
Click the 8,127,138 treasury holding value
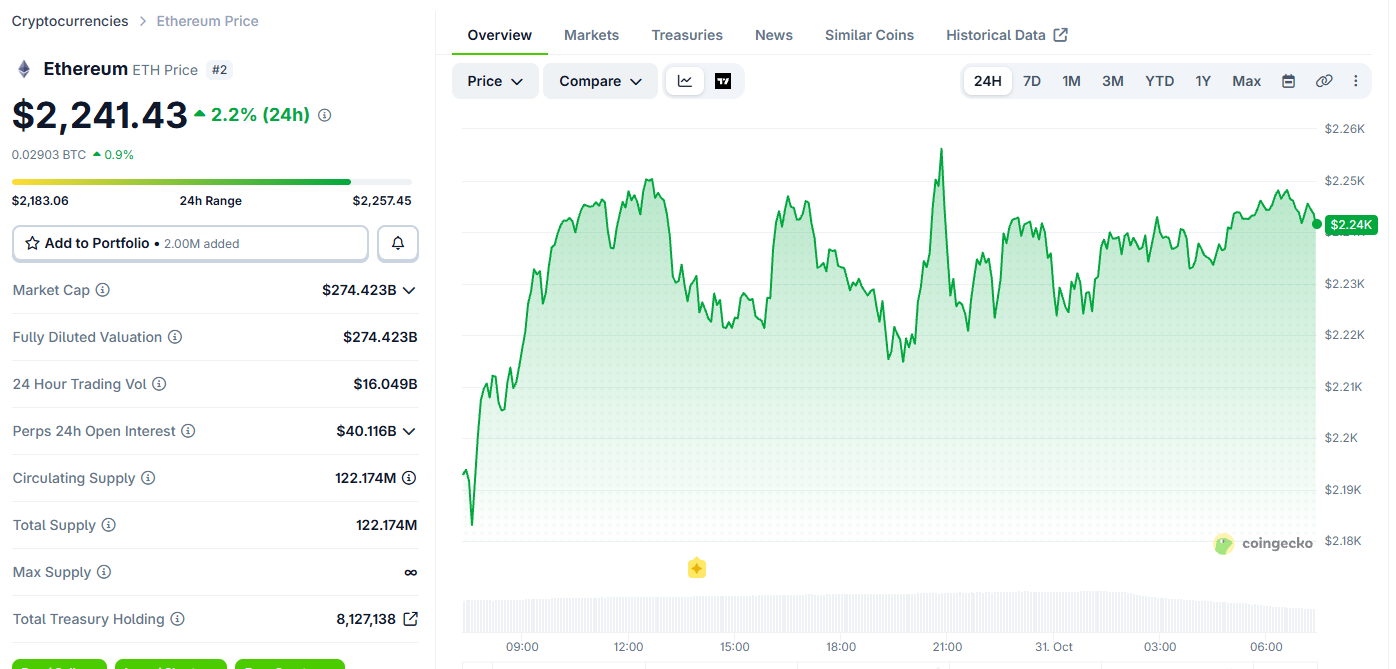(x=366, y=619)
